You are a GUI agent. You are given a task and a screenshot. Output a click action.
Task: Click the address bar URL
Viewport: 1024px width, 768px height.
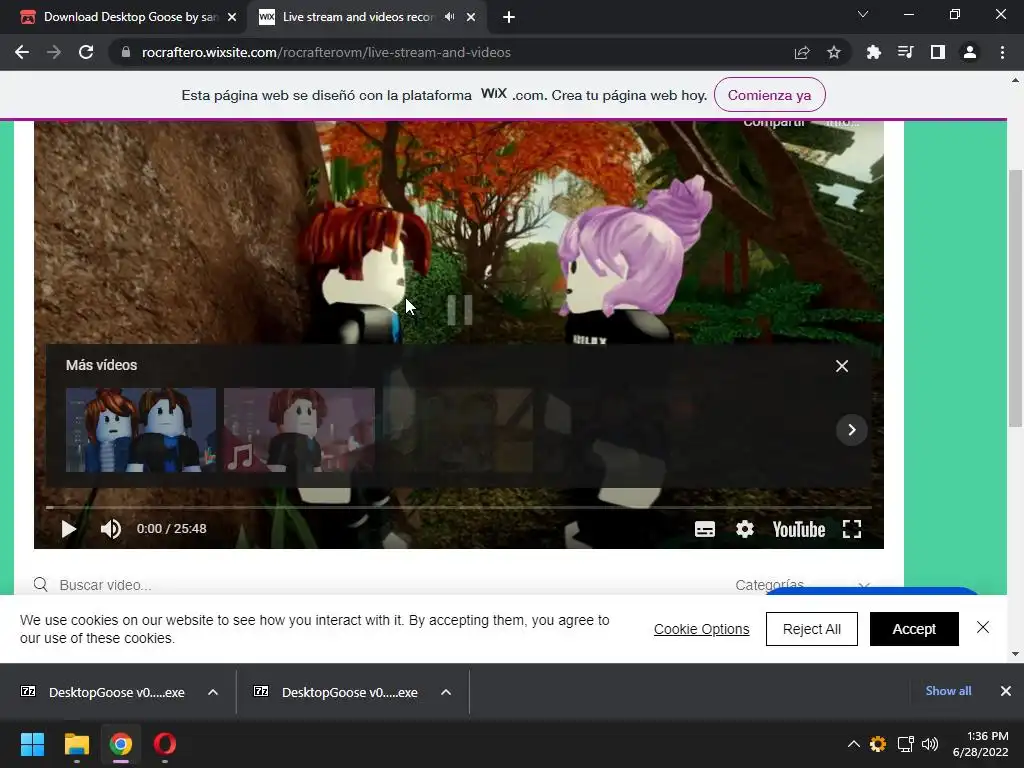(x=326, y=52)
